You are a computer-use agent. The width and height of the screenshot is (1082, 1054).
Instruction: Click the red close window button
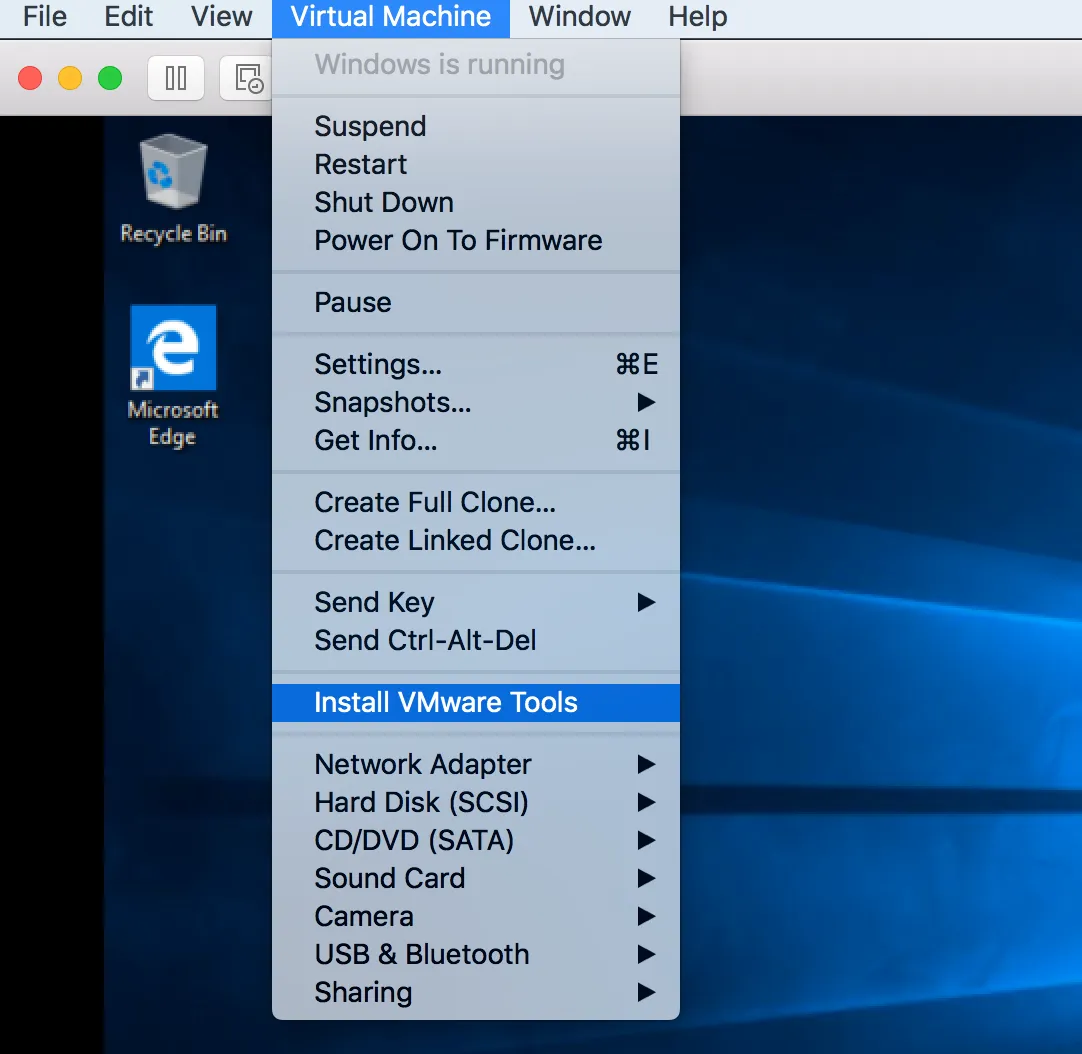click(x=30, y=78)
